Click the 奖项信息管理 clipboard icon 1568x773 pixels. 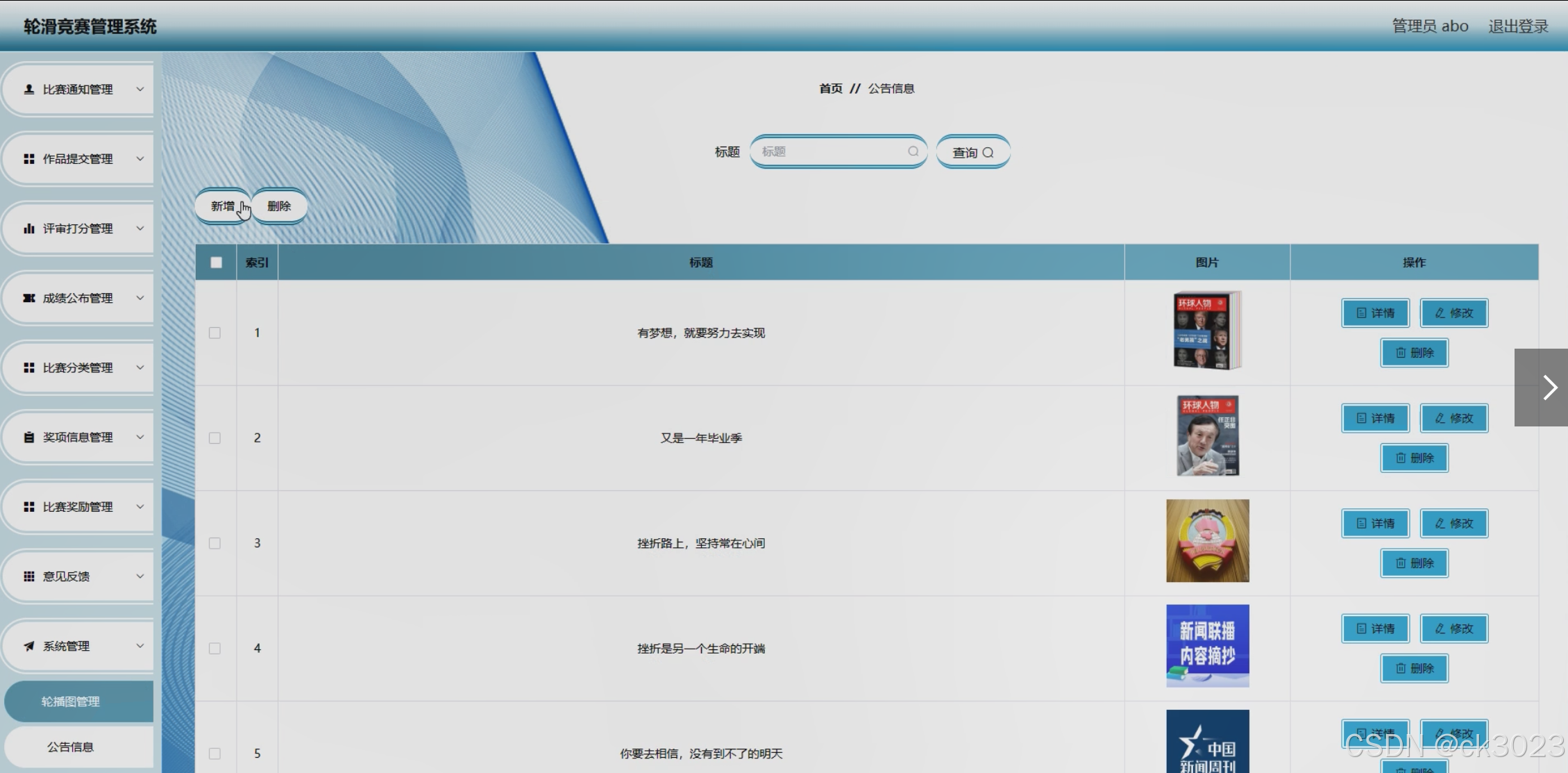(x=29, y=437)
